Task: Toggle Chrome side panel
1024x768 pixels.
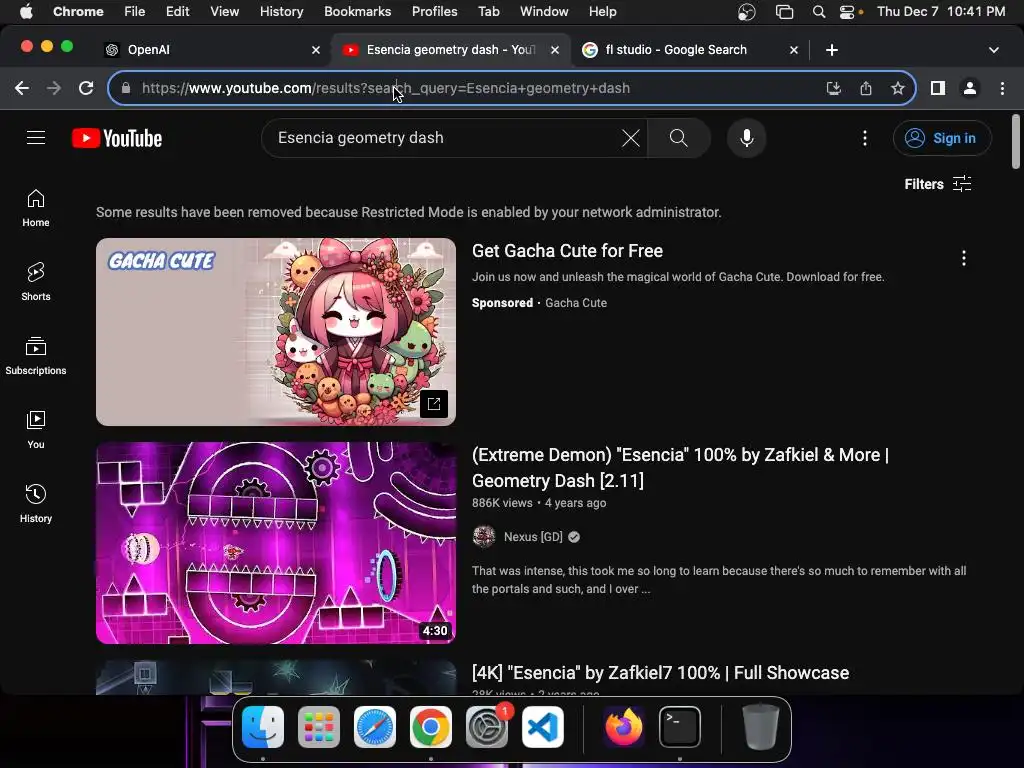Action: click(938, 88)
